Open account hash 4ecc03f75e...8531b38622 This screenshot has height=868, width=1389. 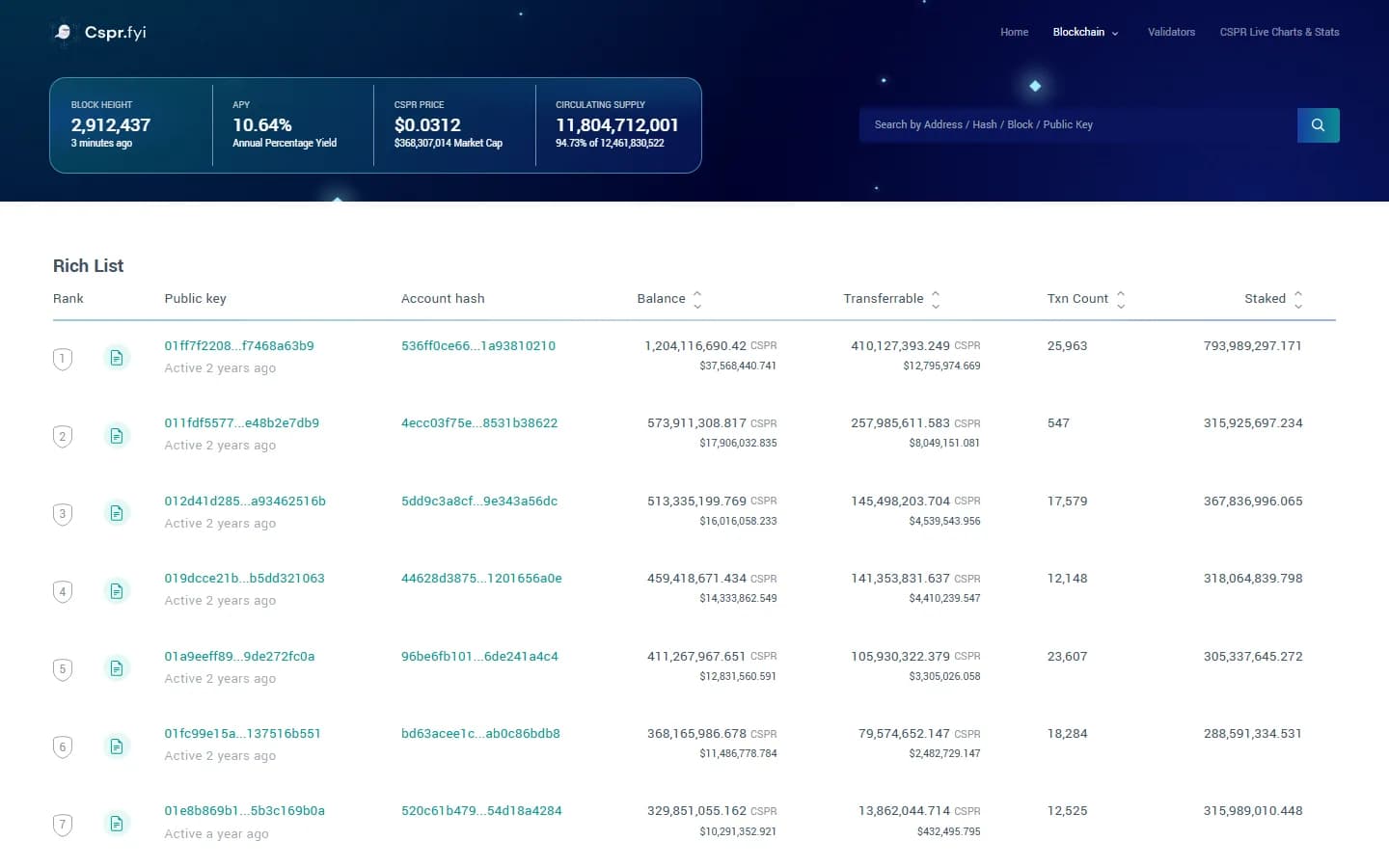point(479,422)
